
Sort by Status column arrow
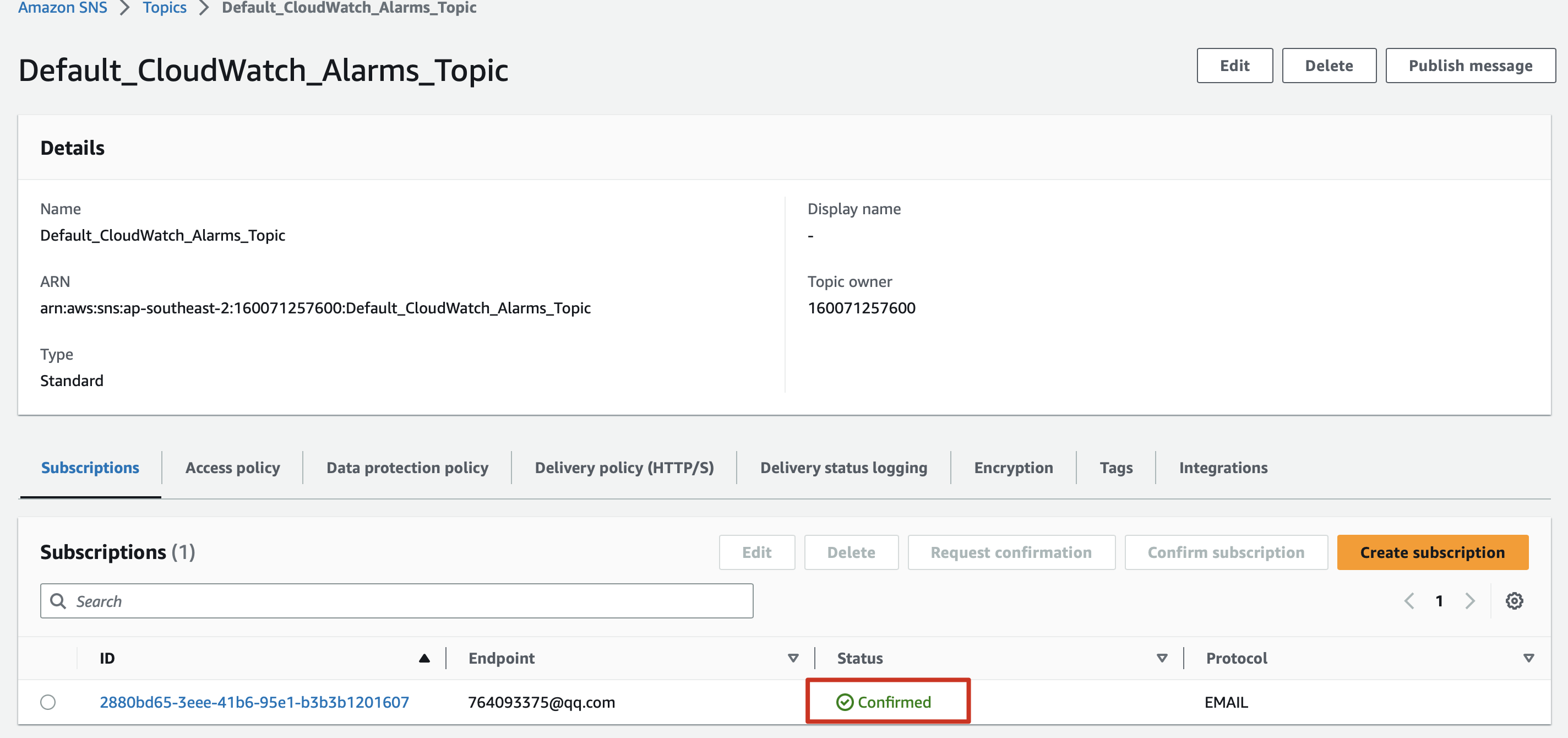tap(1161, 658)
